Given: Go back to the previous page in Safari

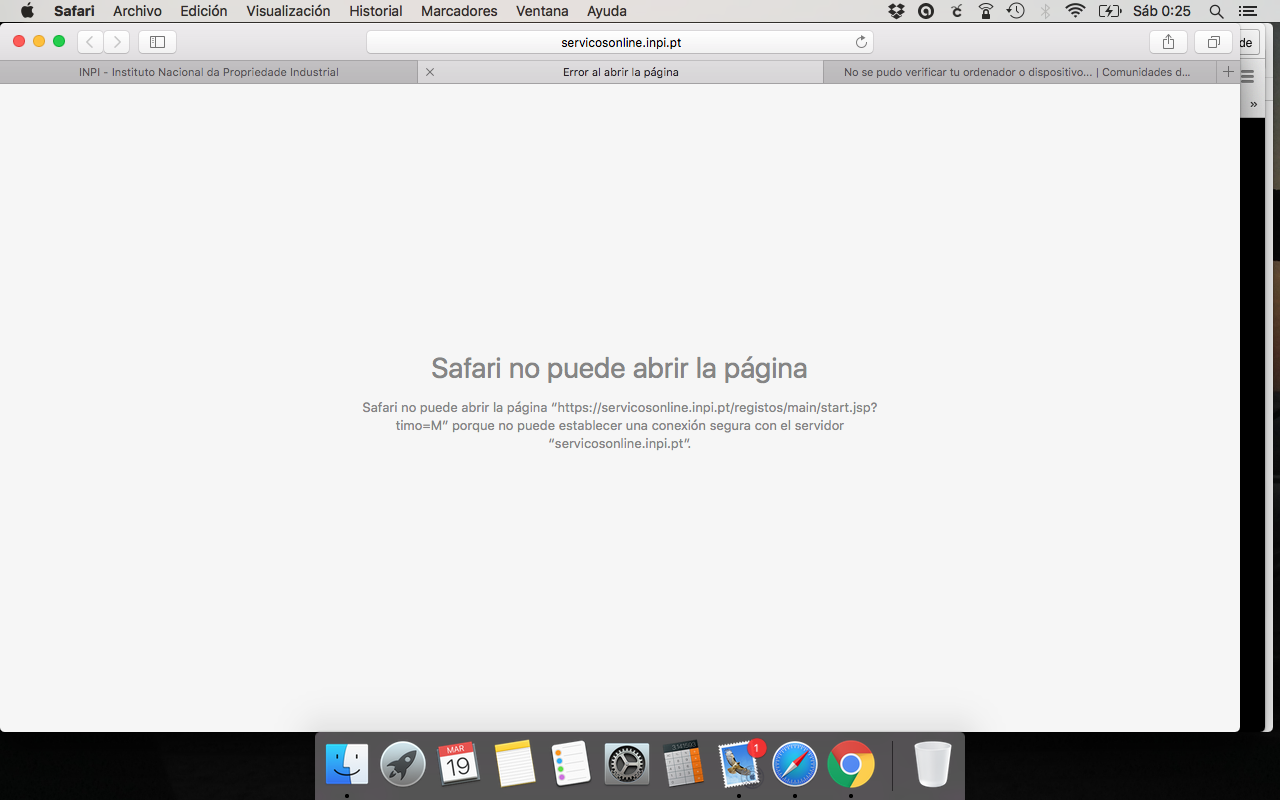Looking at the screenshot, I should tap(91, 42).
